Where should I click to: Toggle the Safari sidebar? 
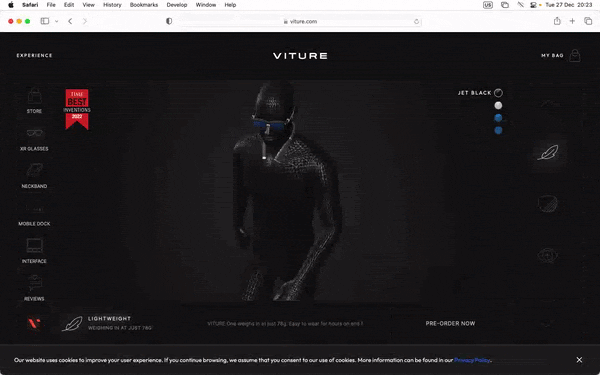[45, 21]
